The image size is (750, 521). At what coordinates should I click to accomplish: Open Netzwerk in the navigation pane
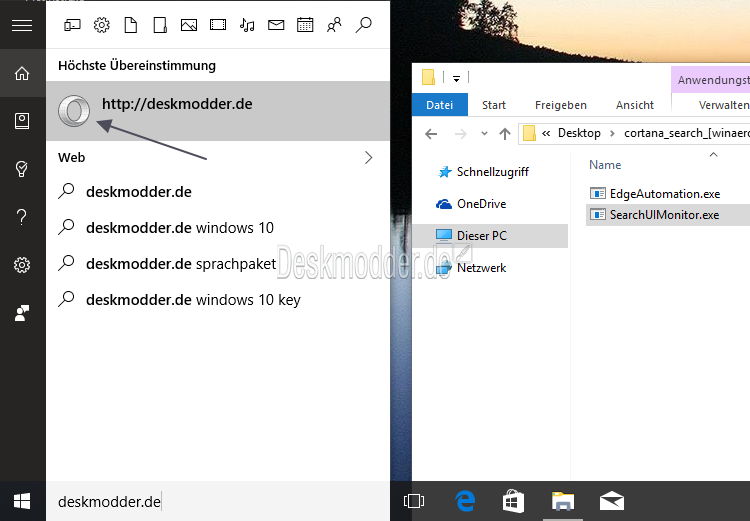coord(481,268)
